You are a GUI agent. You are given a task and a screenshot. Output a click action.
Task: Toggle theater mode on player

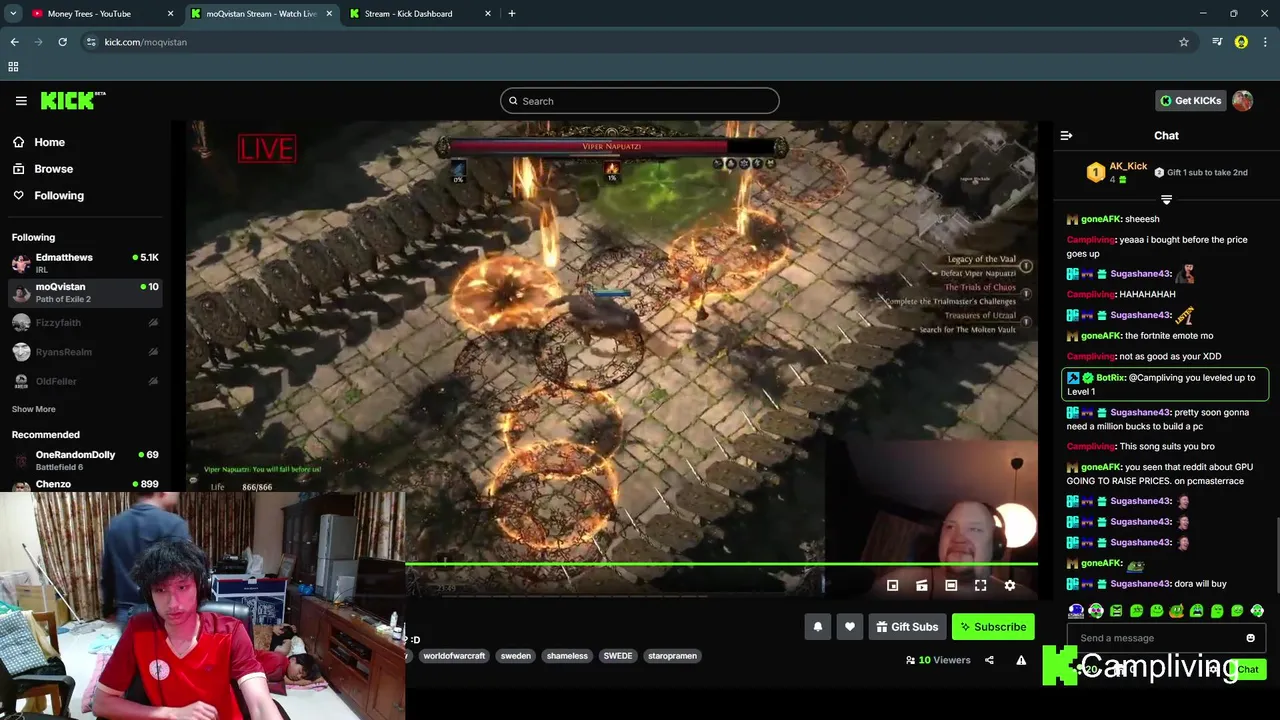click(951, 586)
